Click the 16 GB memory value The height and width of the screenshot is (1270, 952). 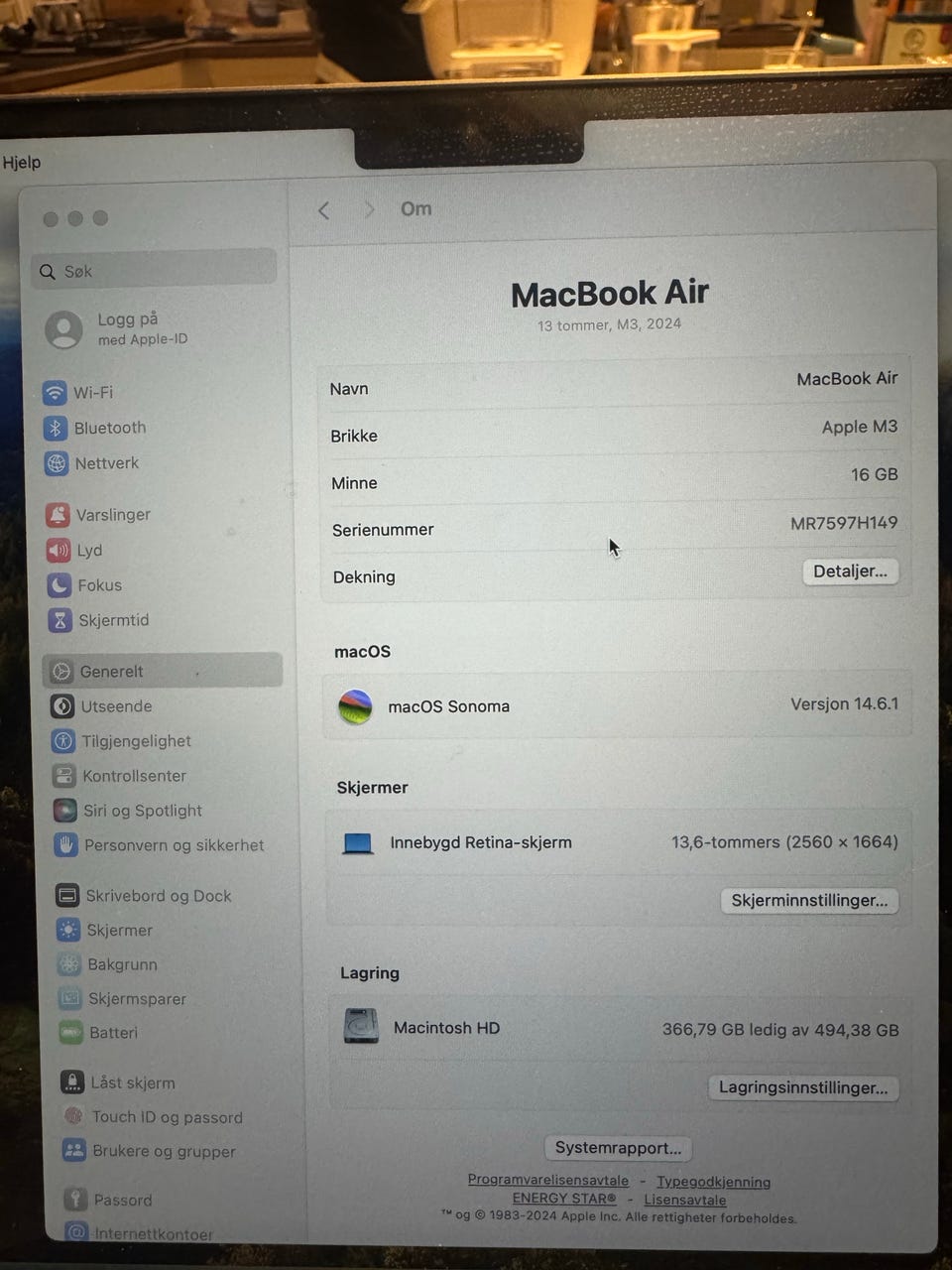click(x=874, y=475)
